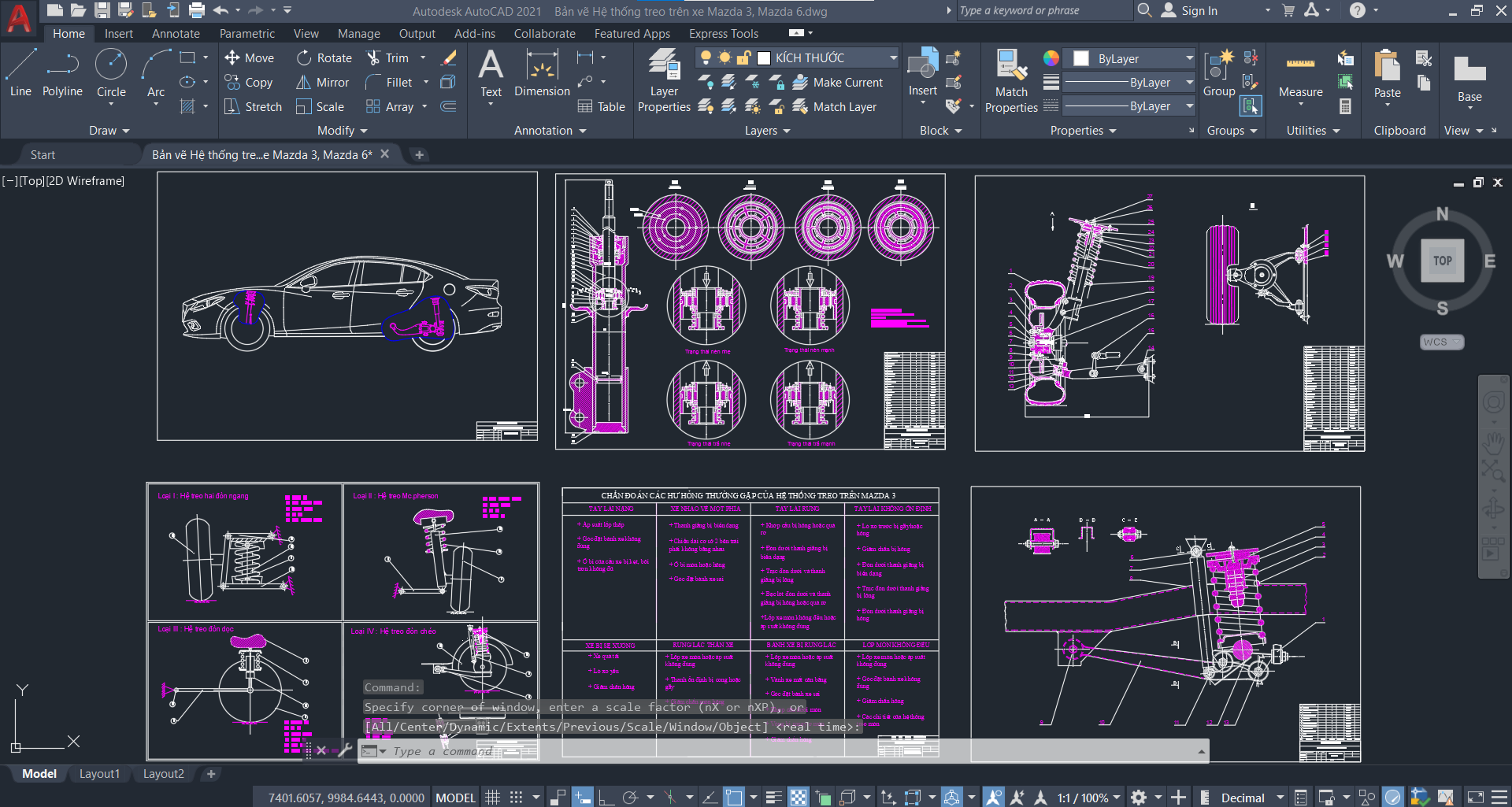Image resolution: width=1512 pixels, height=807 pixels.
Task: Click the ByLayer white color box
Action: [x=1081, y=58]
